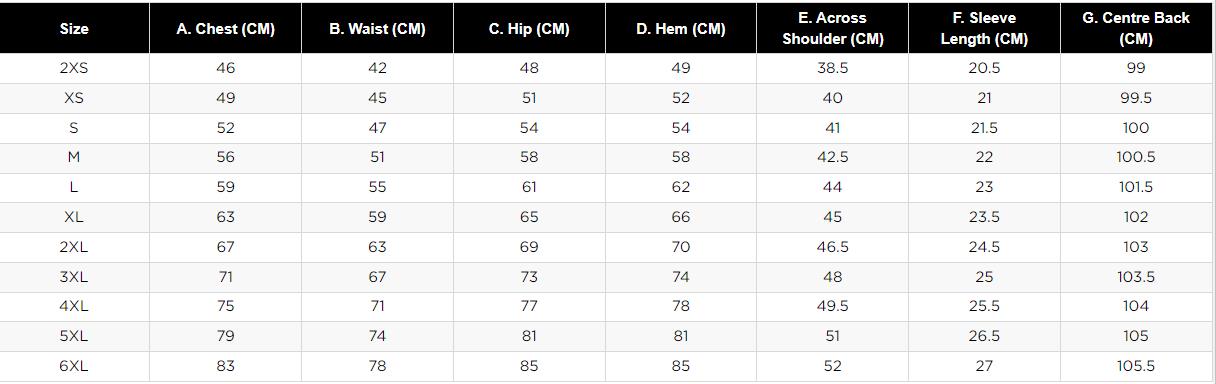Viewport: 1216px width, 384px height.
Task: Select the E. Across Shoulder header
Action: pyautogui.click(x=832, y=29)
